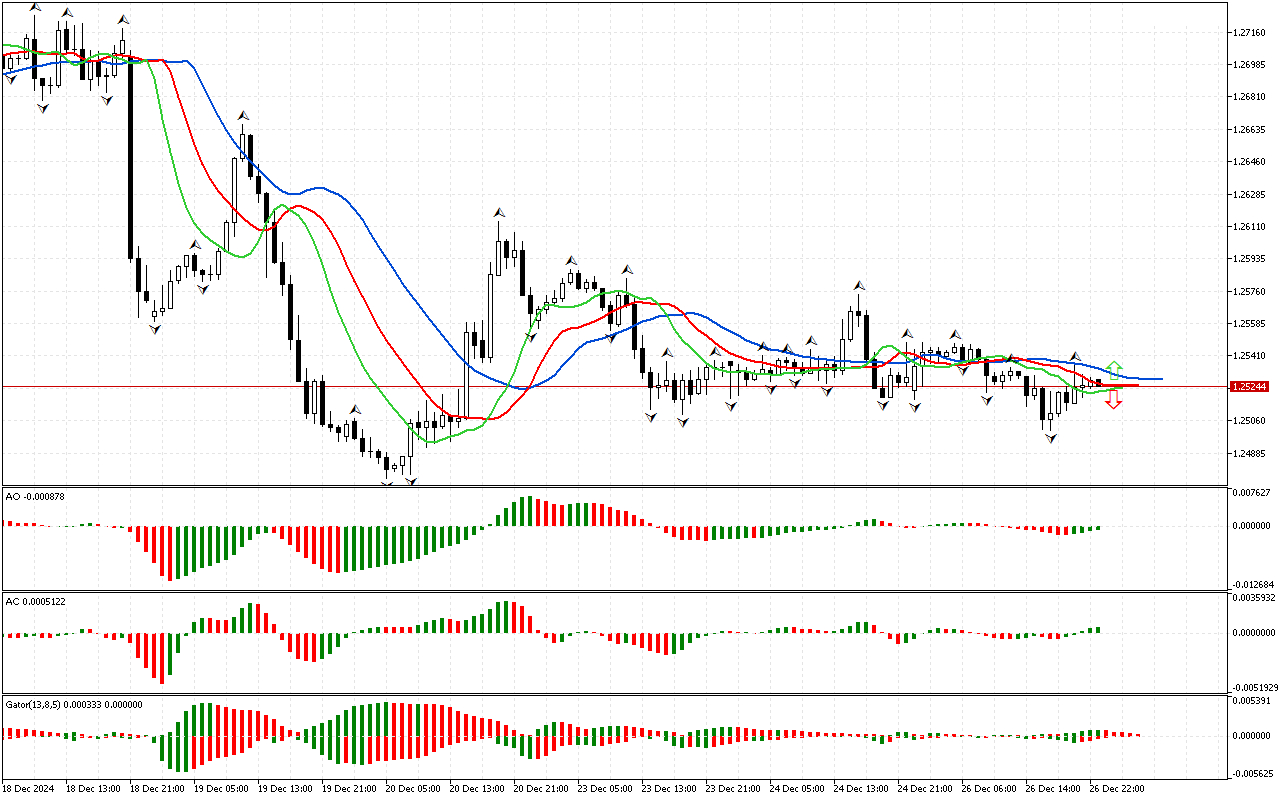Click time axis label 19 Dec 21:00
The width and height of the screenshot is (1280, 800).
tap(350, 789)
